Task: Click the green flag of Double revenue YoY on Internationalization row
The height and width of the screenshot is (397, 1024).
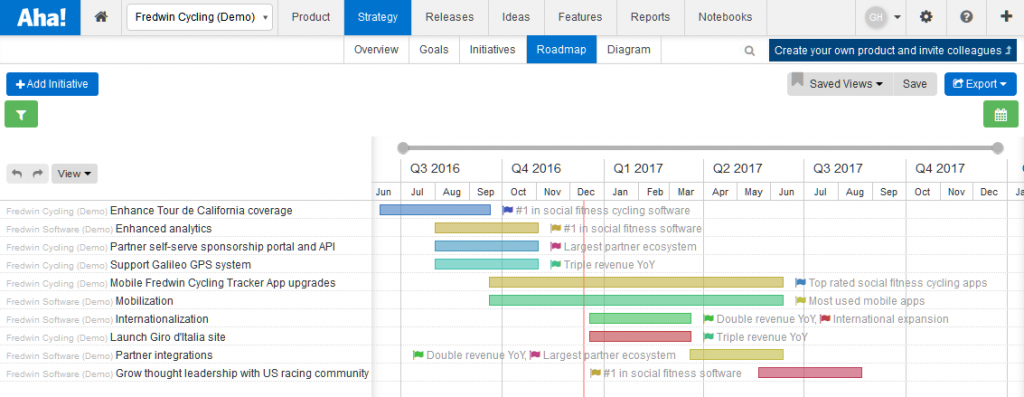Action: point(709,319)
